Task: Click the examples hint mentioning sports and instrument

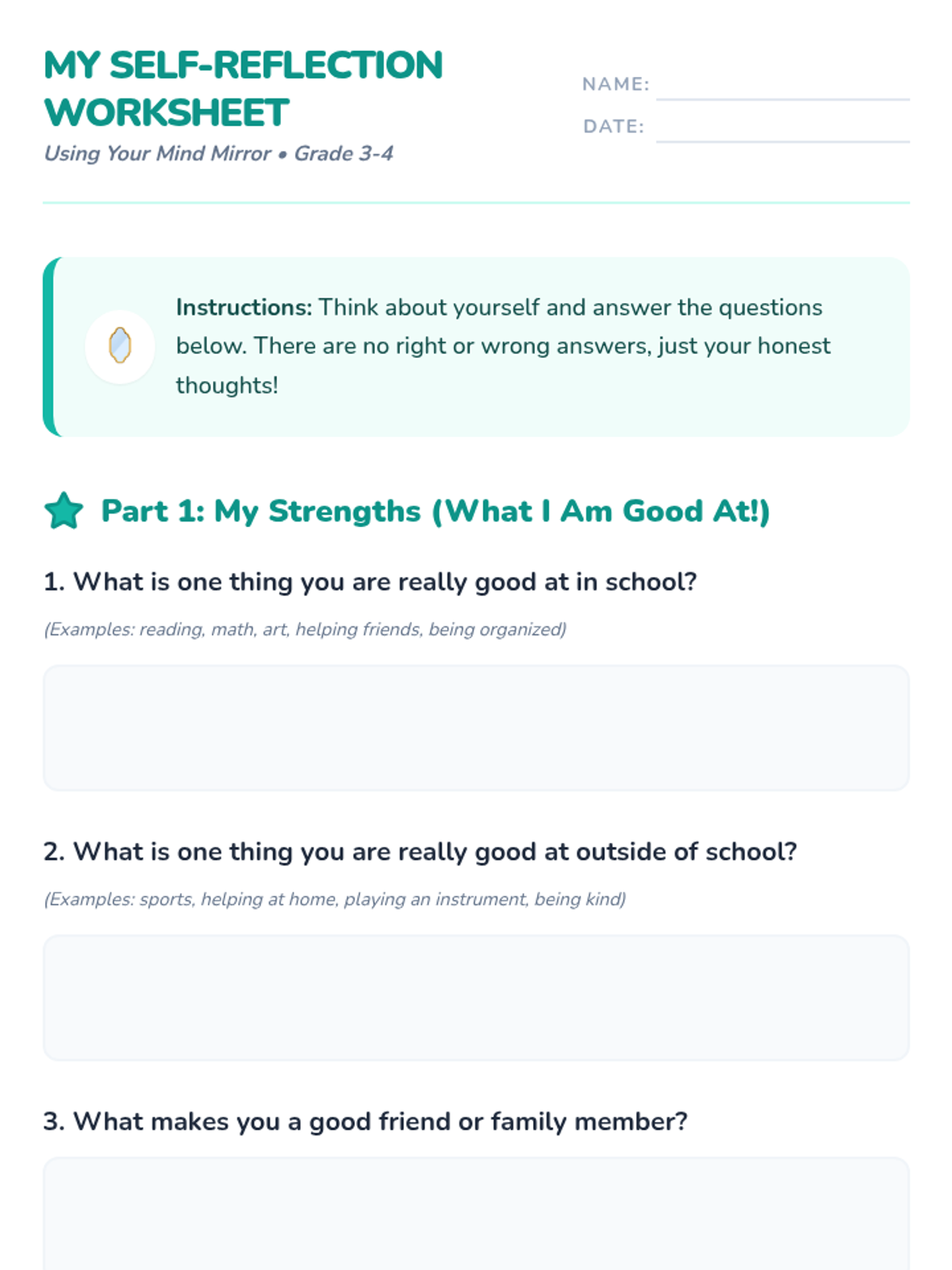Action: [335, 899]
